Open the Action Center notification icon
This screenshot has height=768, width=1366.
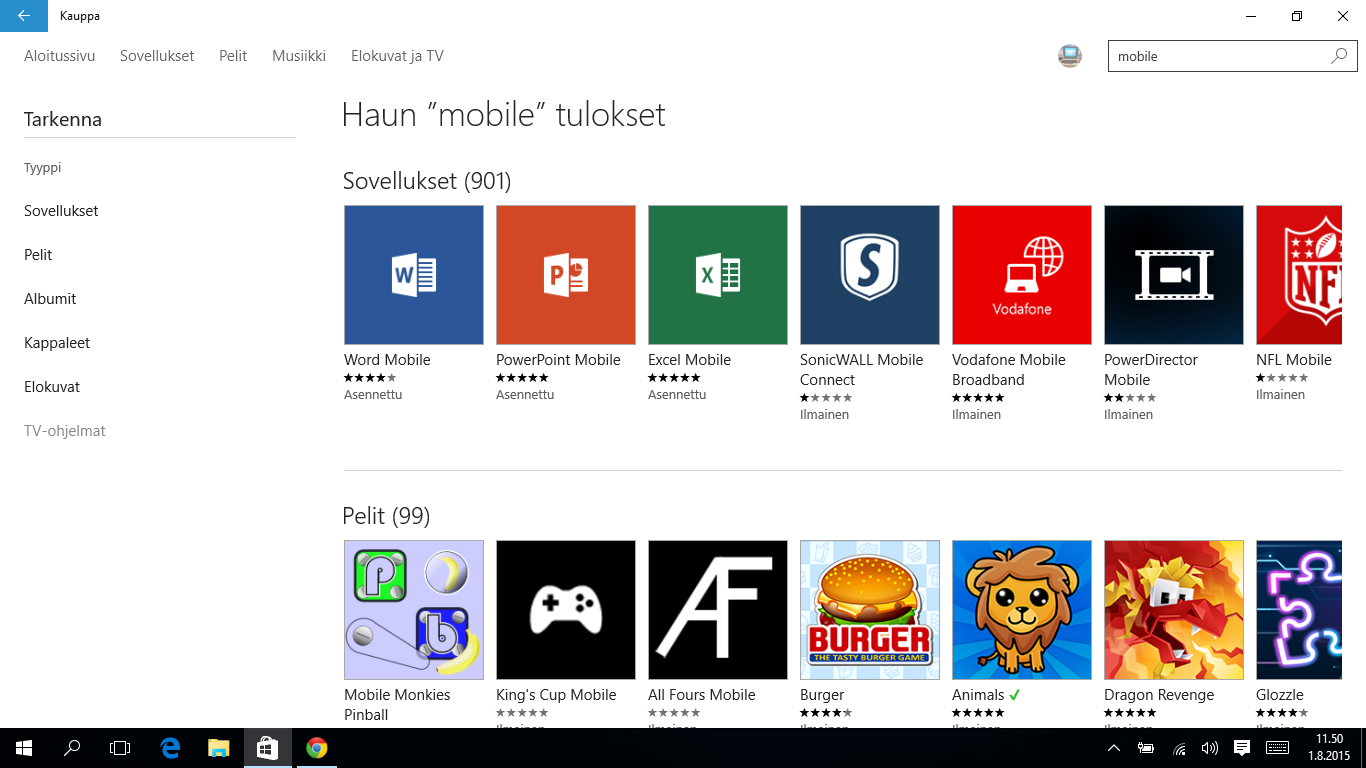[x=1242, y=748]
